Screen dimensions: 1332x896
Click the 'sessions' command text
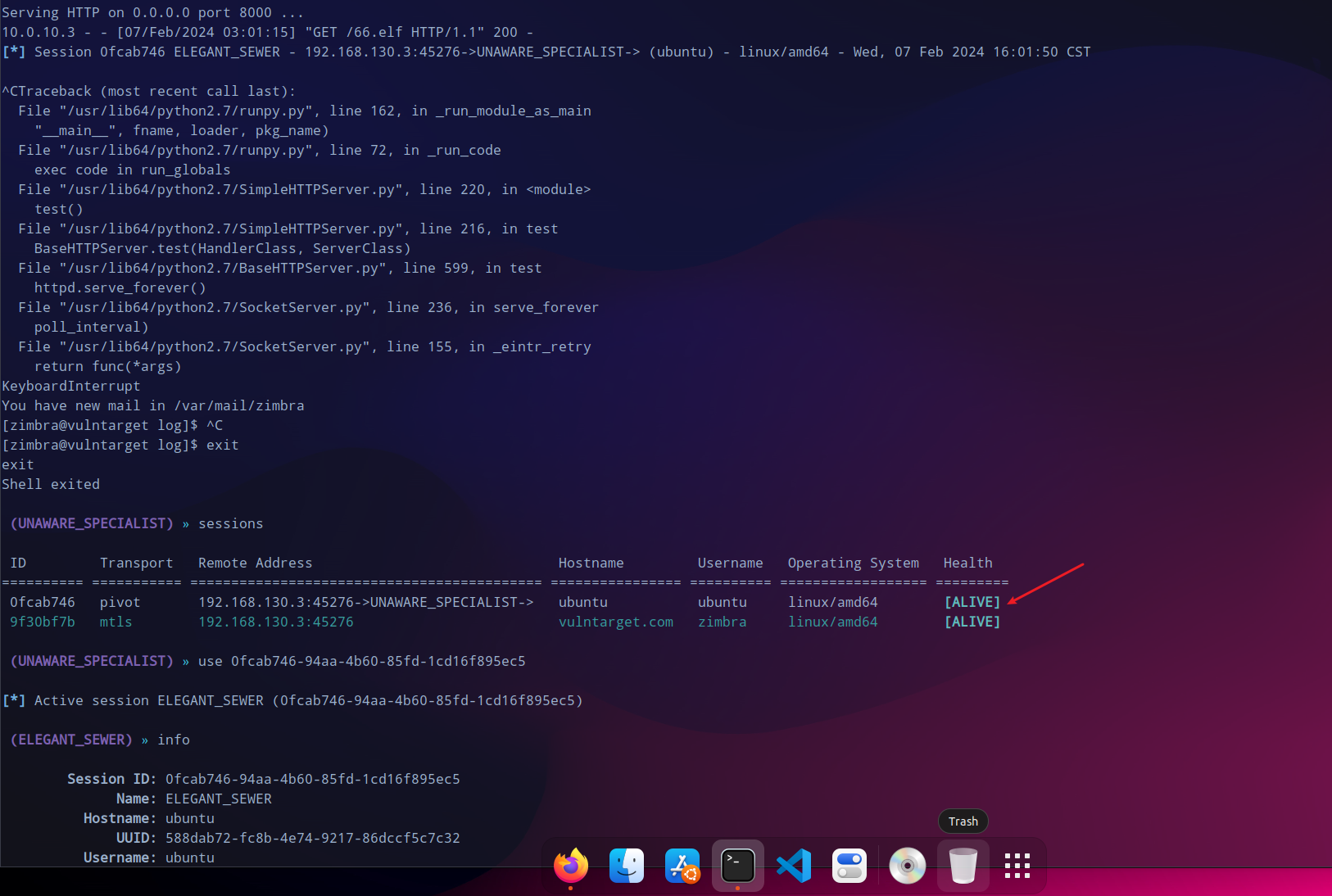point(231,523)
